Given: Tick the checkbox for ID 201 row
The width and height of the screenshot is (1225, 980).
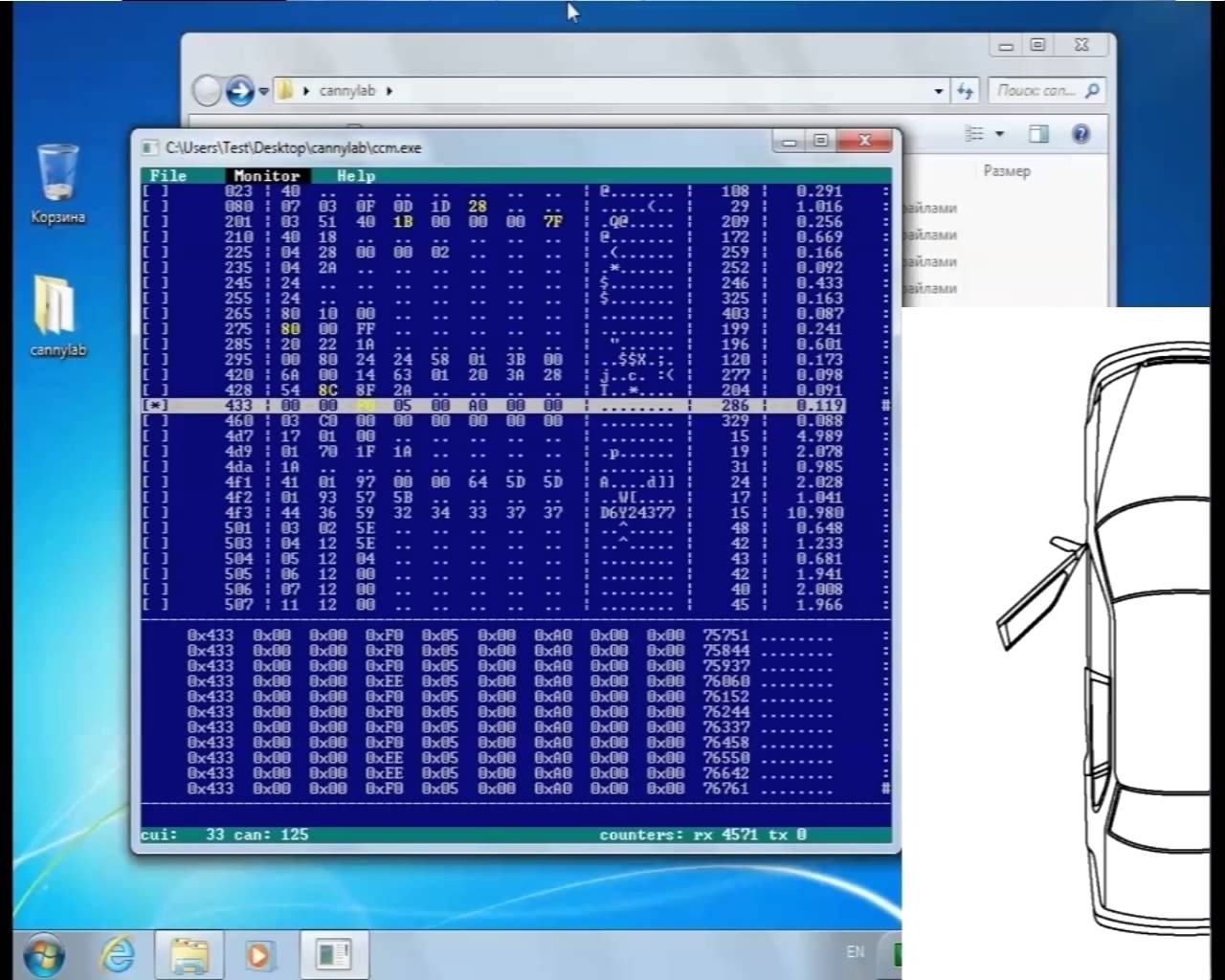Looking at the screenshot, I should (x=155, y=222).
